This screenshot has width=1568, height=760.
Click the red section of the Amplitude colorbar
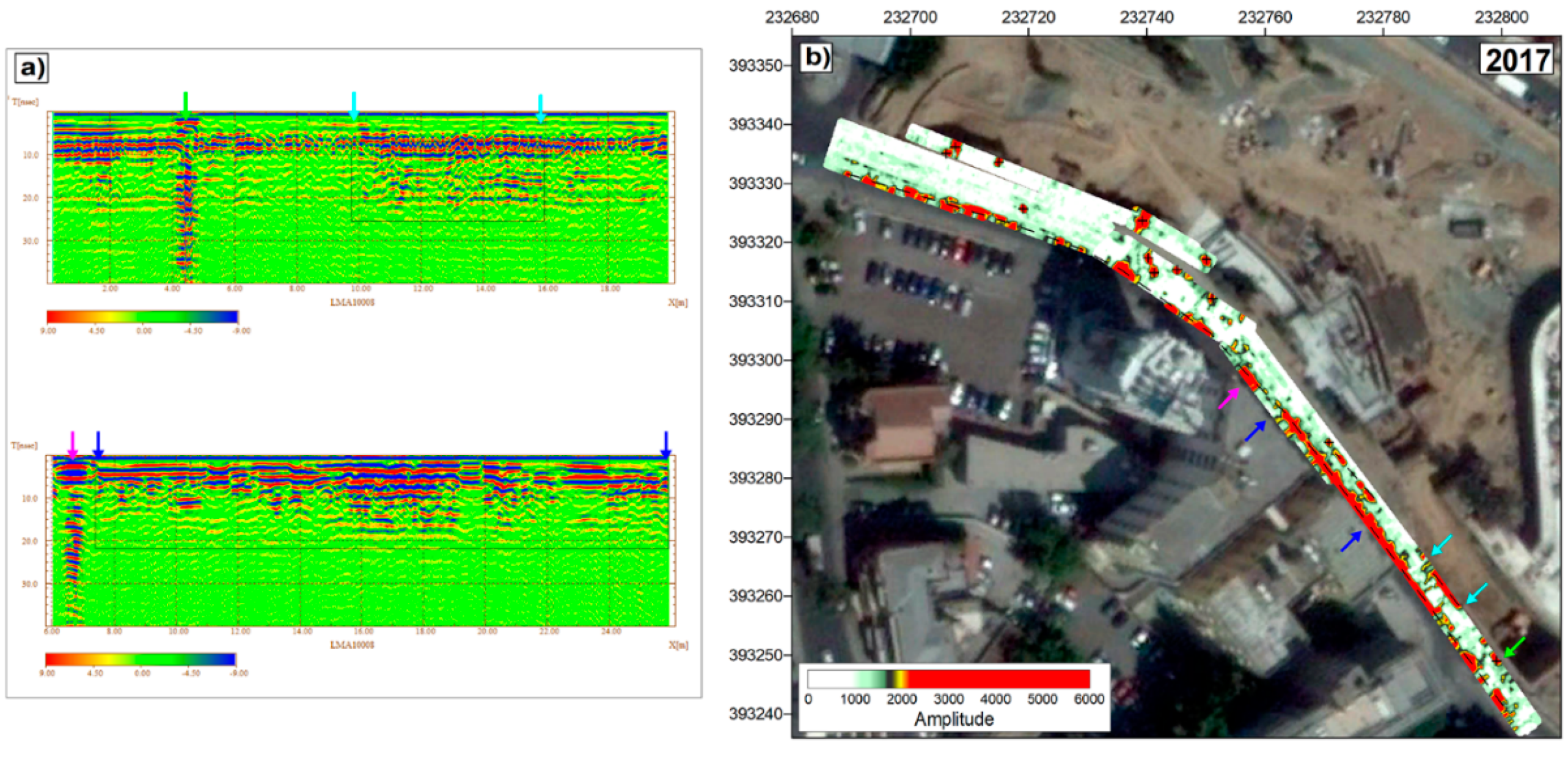(x=998, y=679)
